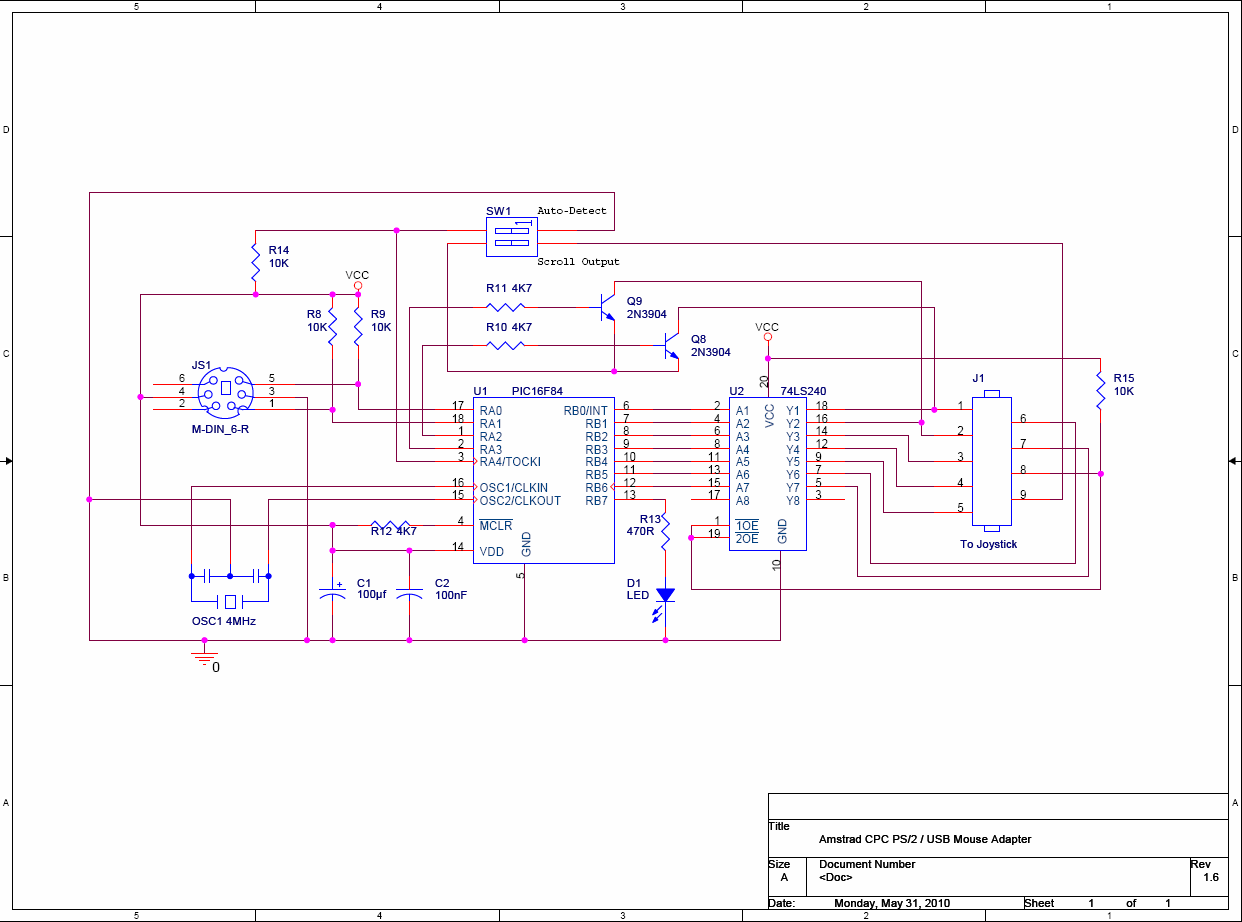Click the Size value A in title block

coord(784,877)
